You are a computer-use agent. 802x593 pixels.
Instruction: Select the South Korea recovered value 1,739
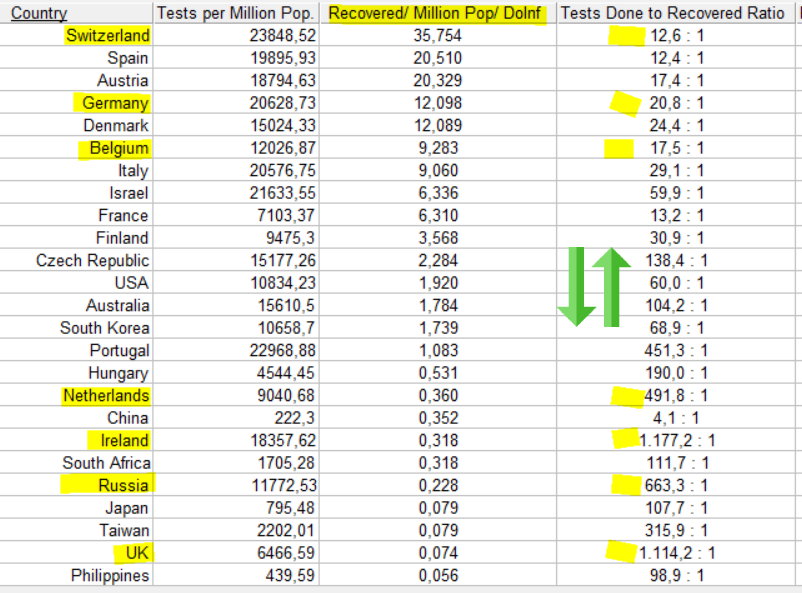(x=438, y=328)
